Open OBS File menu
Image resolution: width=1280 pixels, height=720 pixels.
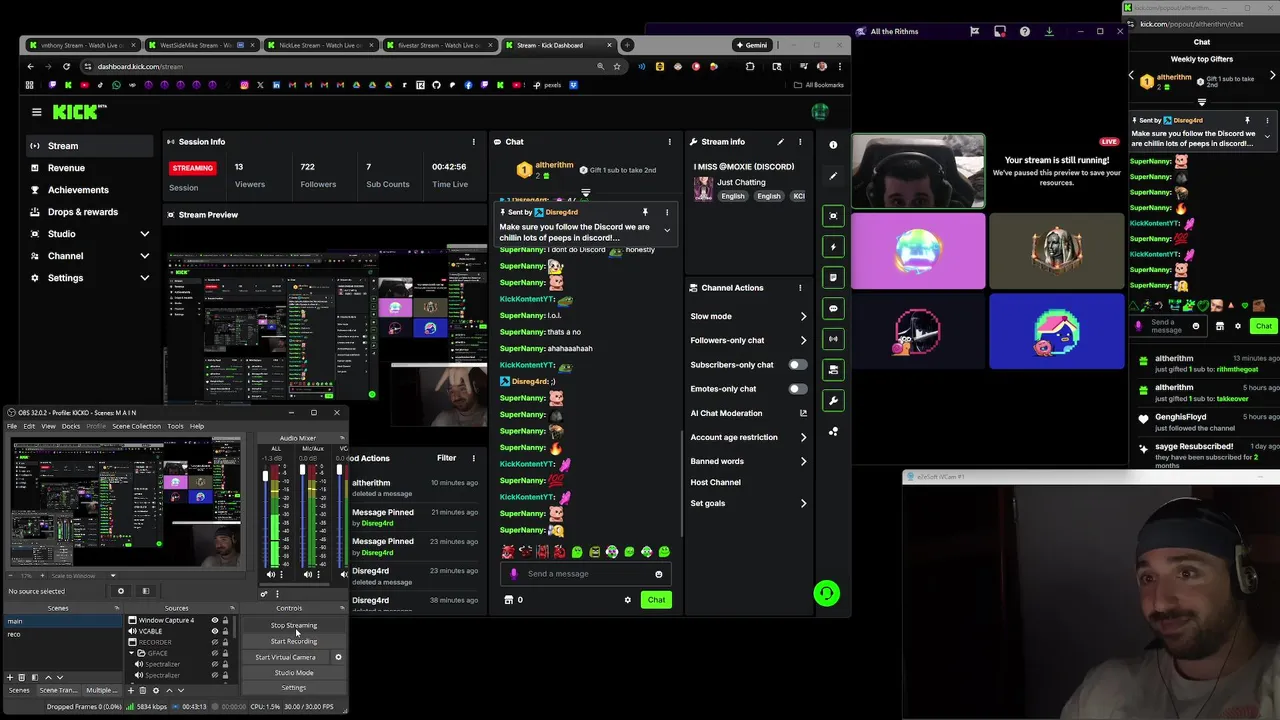click(x=12, y=426)
